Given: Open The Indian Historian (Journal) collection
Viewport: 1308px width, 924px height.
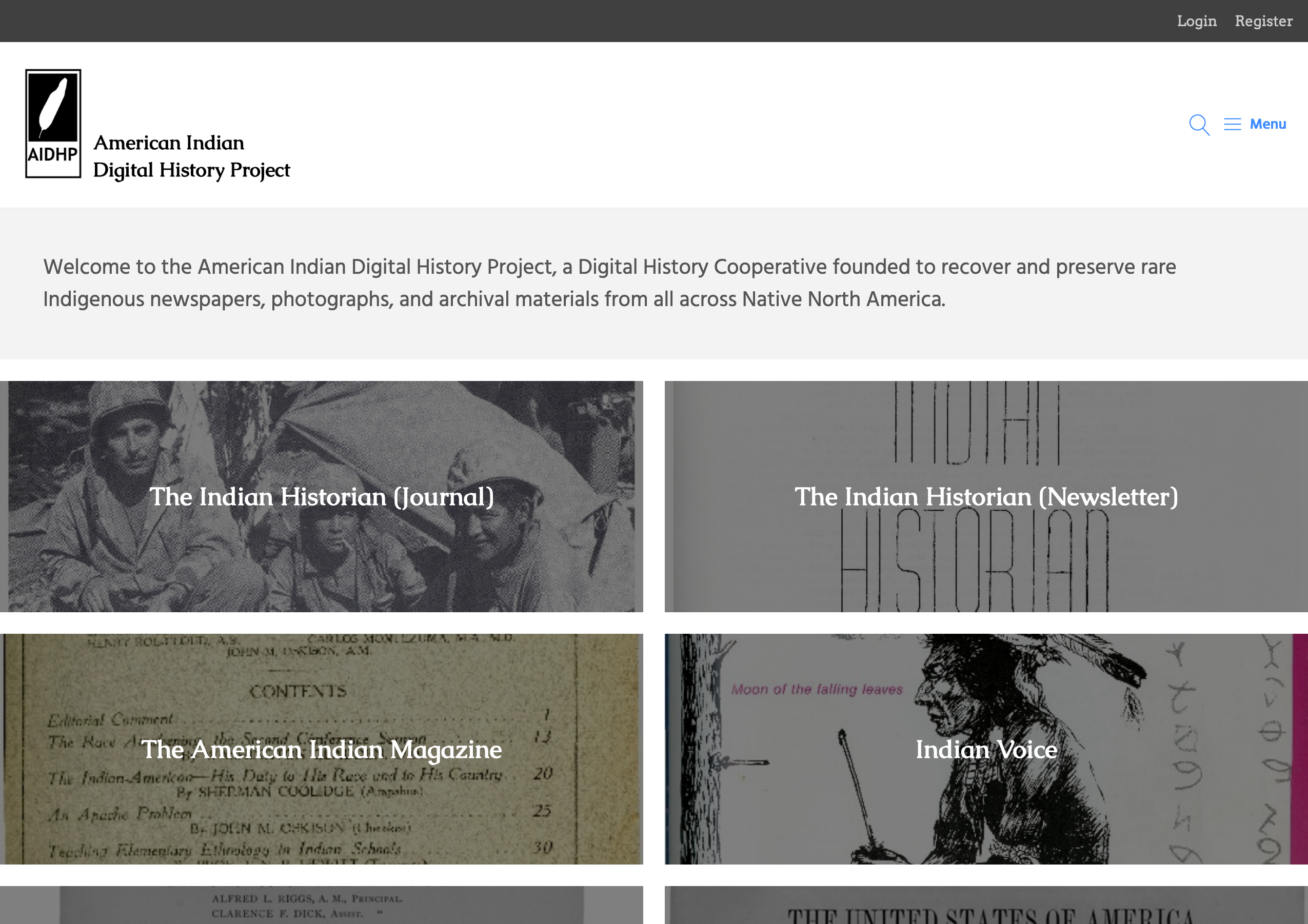Looking at the screenshot, I should coord(321,496).
